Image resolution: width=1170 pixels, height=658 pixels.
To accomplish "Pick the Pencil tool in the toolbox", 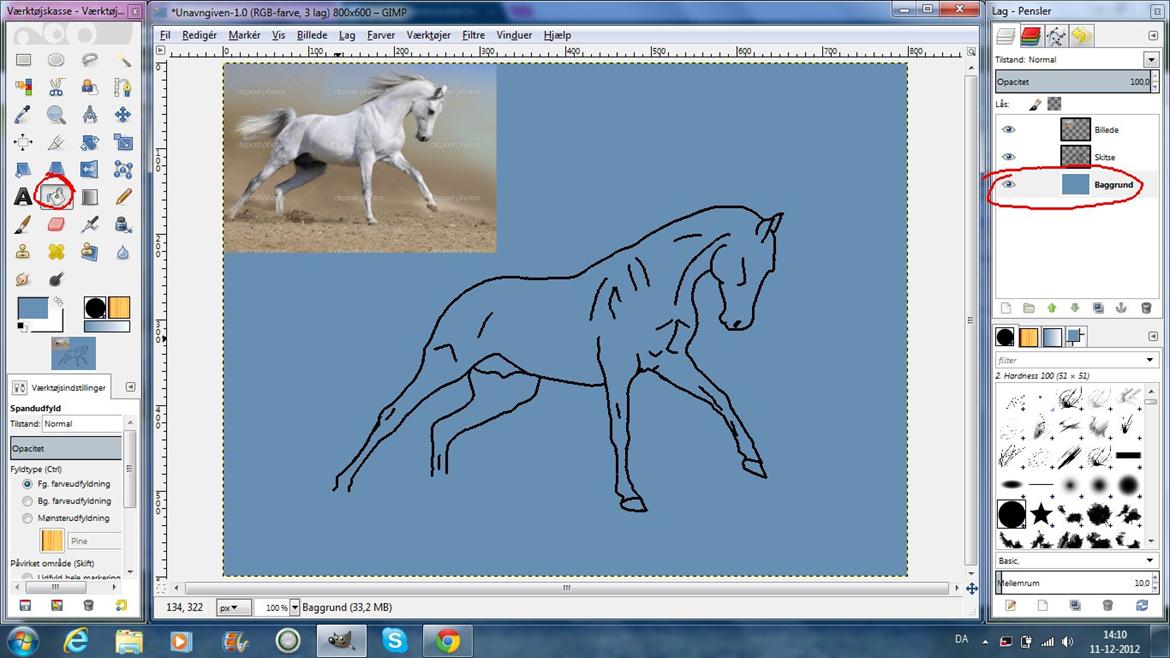I will pos(123,197).
